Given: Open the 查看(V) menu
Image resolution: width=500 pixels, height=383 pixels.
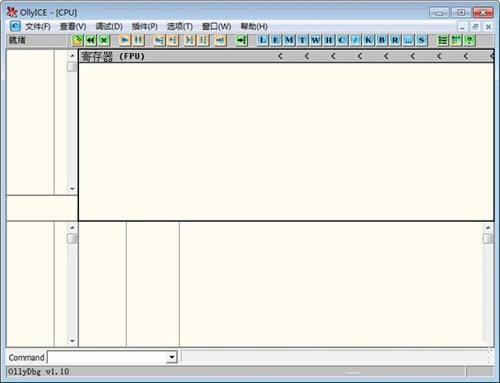Looking at the screenshot, I should coord(73,26).
